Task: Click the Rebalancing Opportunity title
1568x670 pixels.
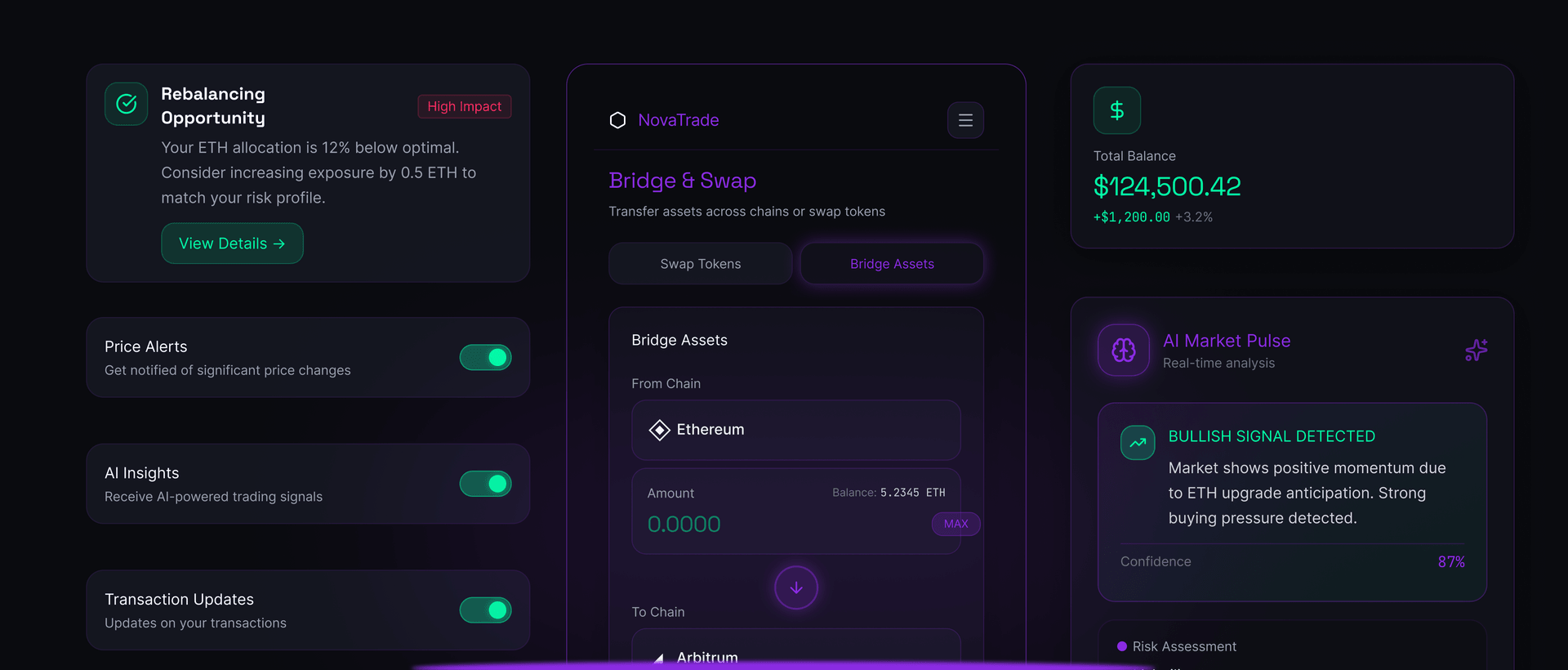Action: 213,106
